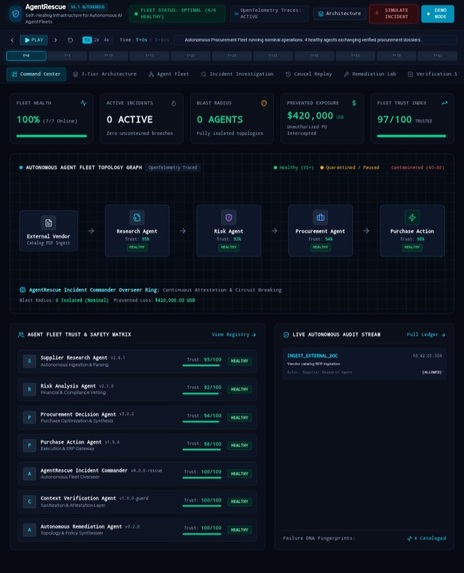
Task: Open the Full Ledger link
Action: pyautogui.click(x=426, y=334)
